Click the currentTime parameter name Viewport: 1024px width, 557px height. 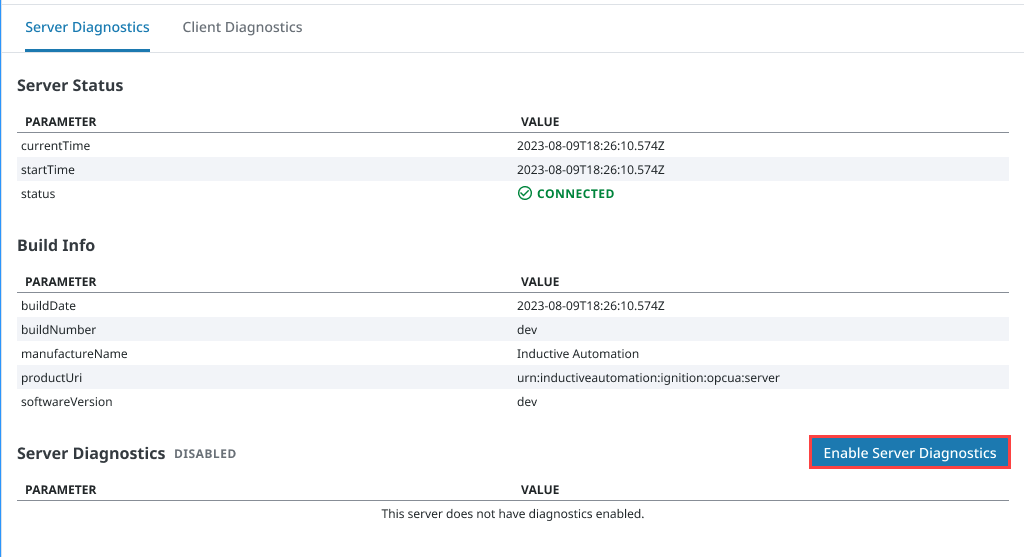(56, 146)
